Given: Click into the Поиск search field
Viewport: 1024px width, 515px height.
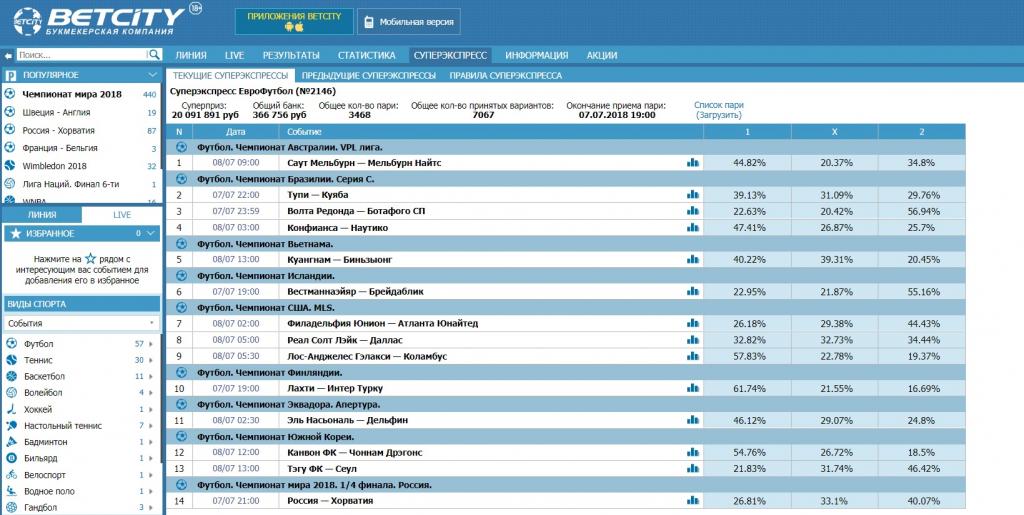Looking at the screenshot, I should click(x=80, y=55).
